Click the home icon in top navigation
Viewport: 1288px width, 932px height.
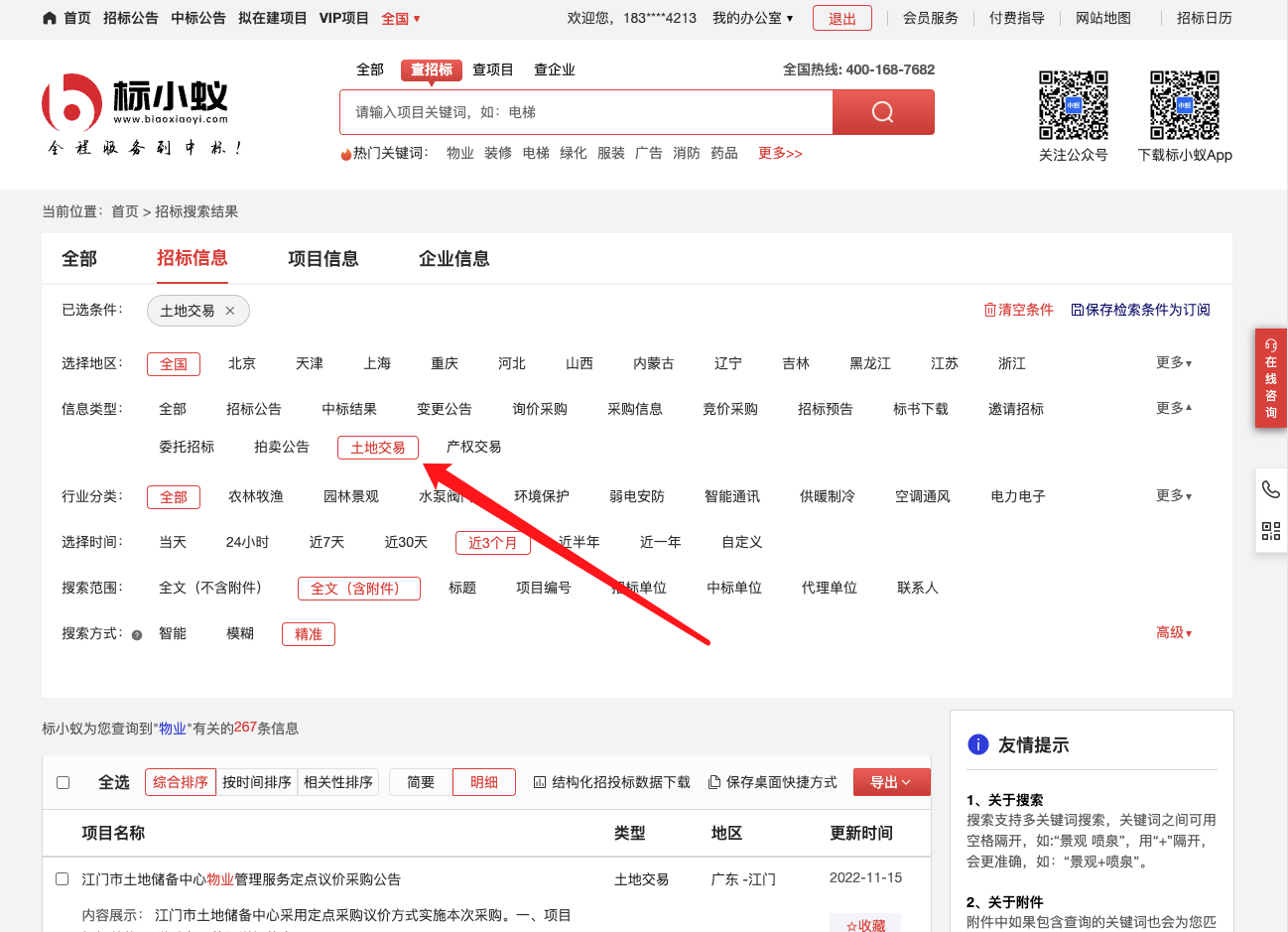click(50, 18)
